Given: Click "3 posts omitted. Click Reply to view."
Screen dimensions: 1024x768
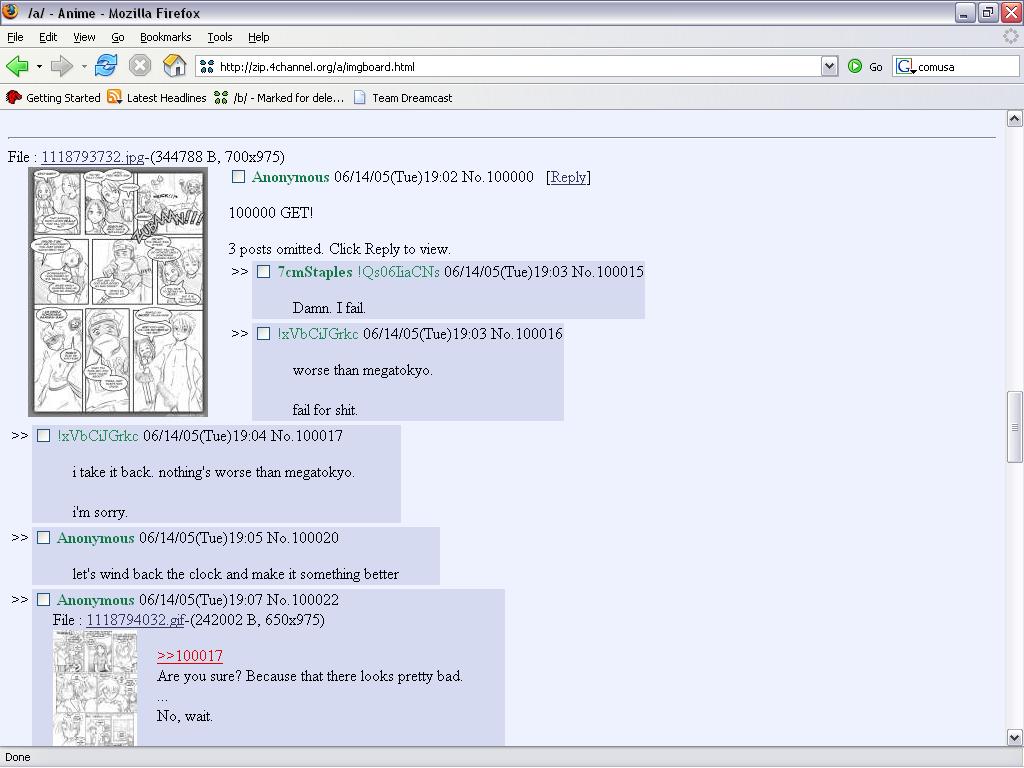Looking at the screenshot, I should coord(340,249).
